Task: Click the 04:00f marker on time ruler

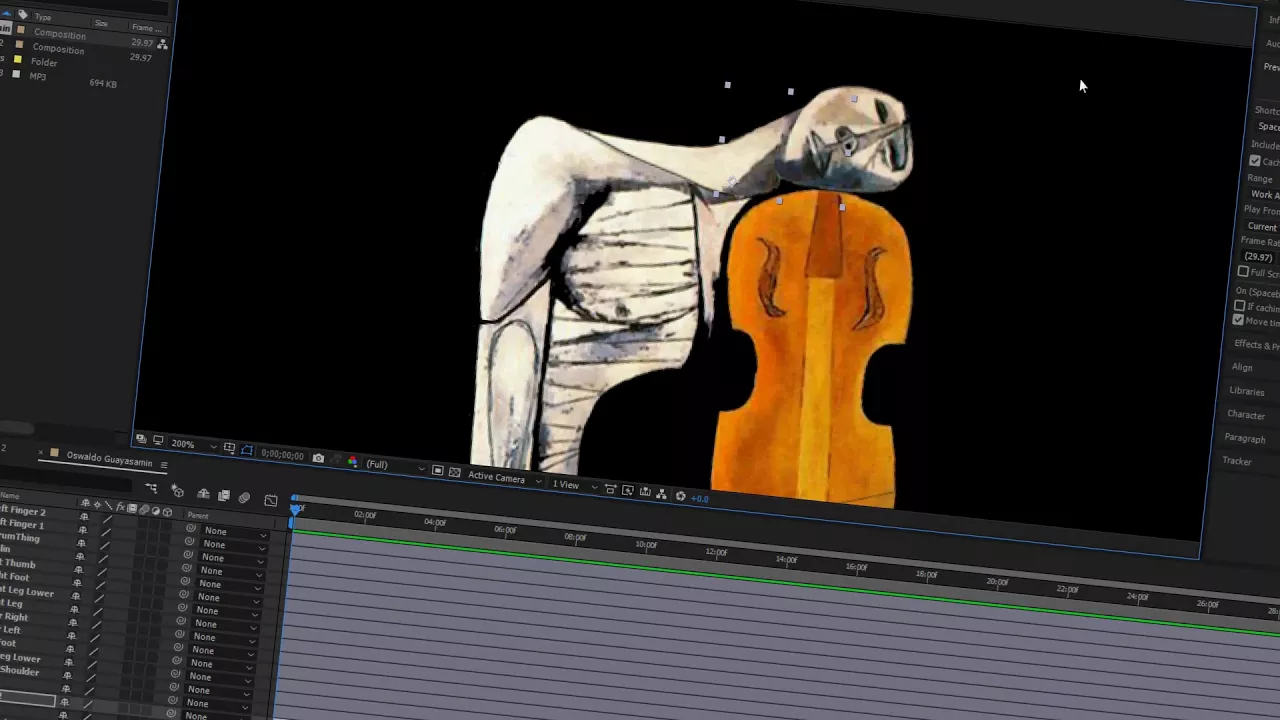Action: 434,522
